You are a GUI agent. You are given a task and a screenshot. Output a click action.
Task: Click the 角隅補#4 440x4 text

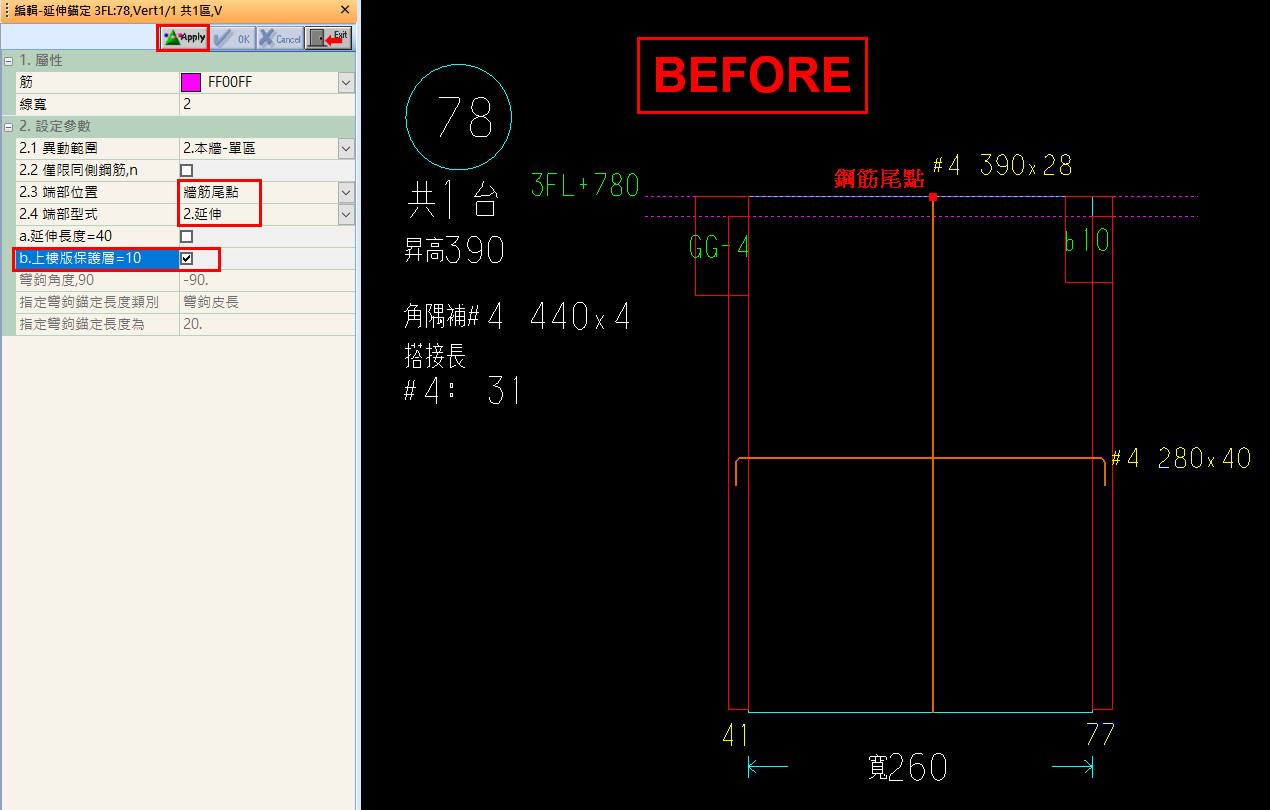click(517, 319)
